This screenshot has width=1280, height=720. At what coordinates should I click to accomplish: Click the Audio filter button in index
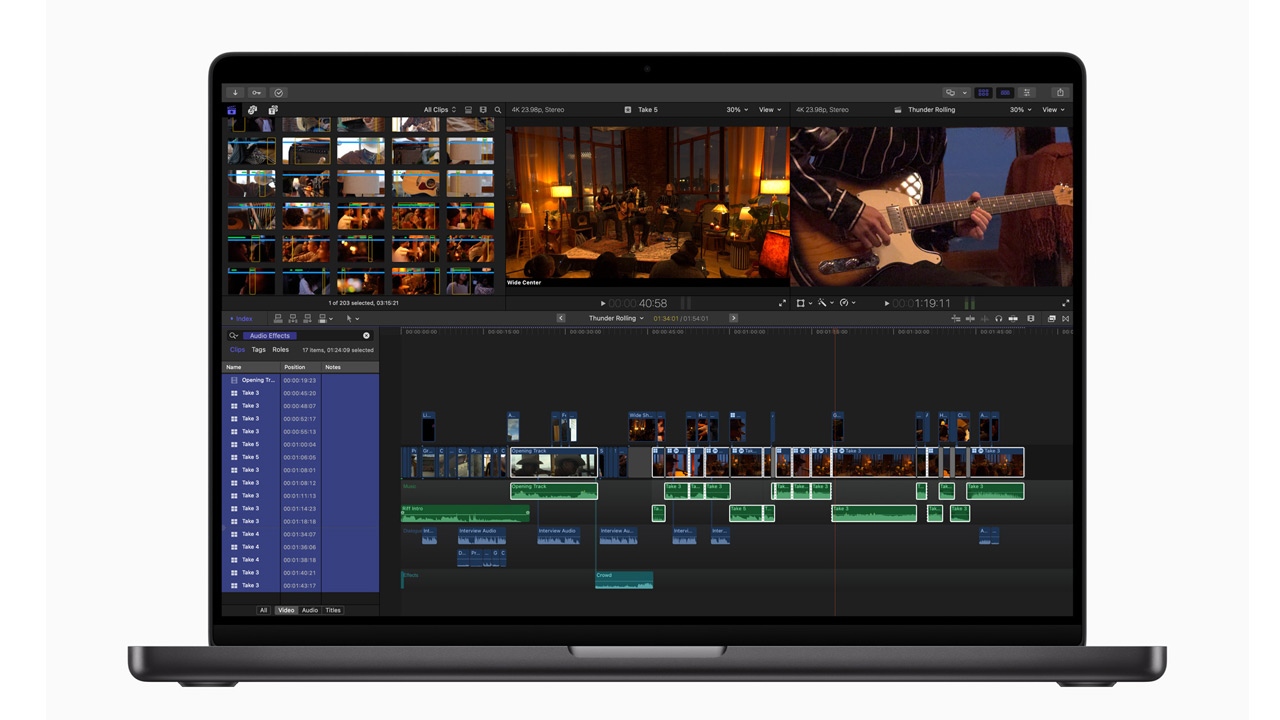(x=310, y=610)
